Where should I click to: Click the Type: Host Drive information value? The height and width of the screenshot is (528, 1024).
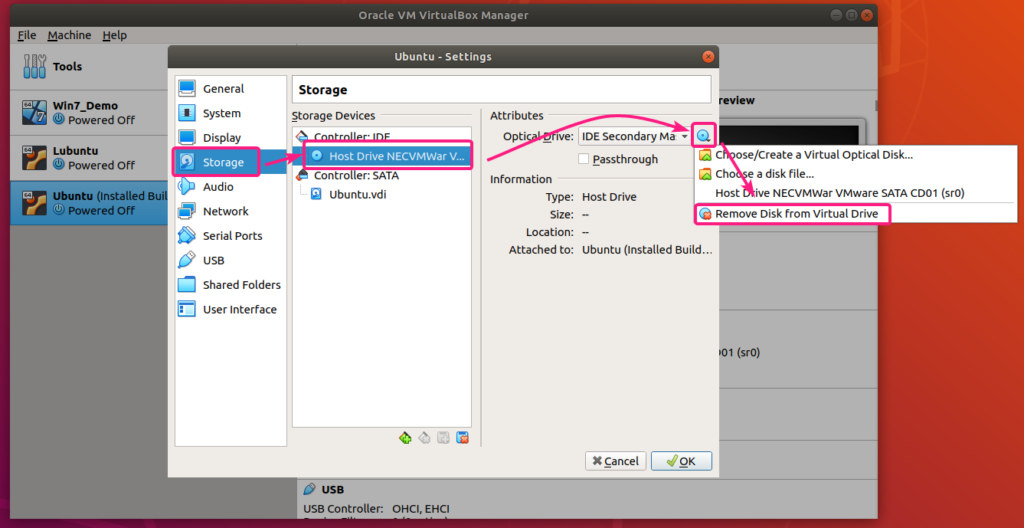[x=609, y=197]
